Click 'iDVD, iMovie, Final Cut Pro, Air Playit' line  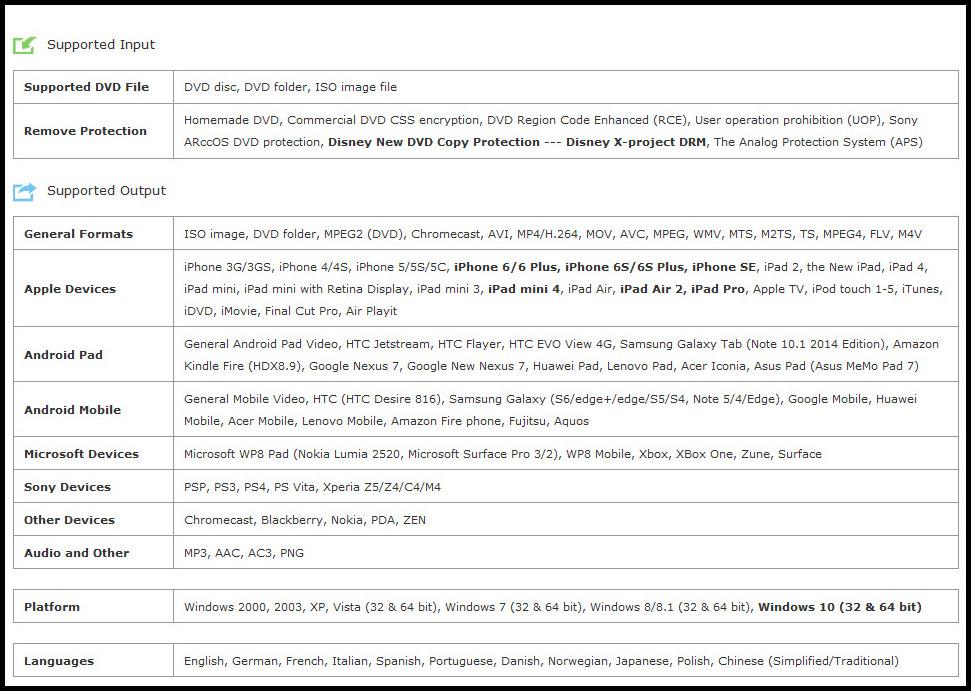290,311
